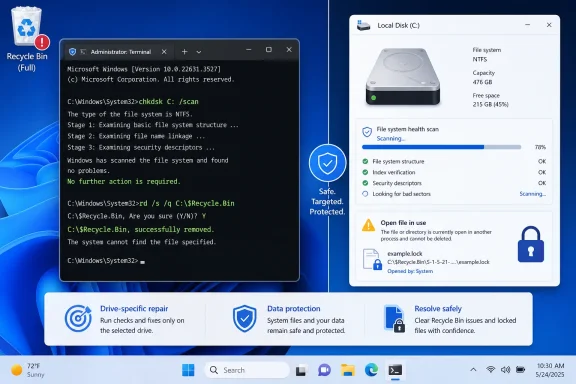Screen dimensions: 576x384
Task: Open the Wi-Fi network tray icon
Action: tap(490, 370)
